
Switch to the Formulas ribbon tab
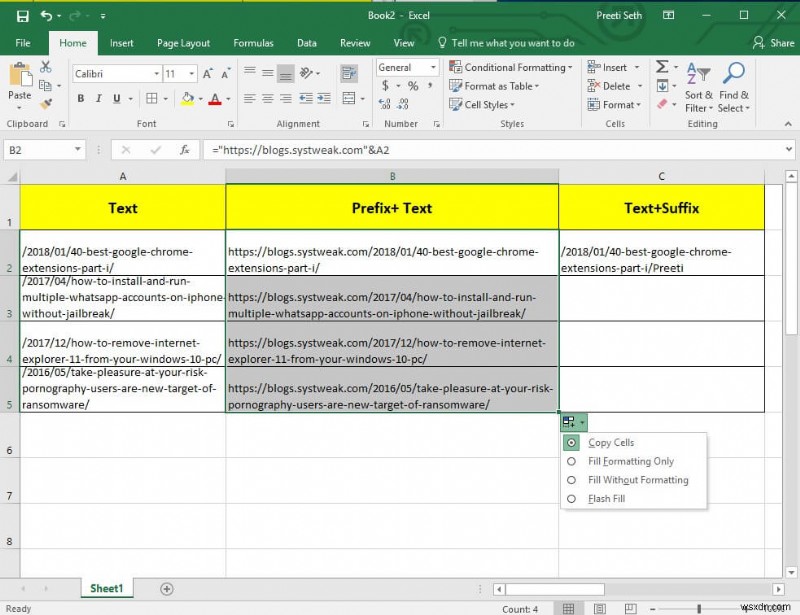(x=253, y=43)
